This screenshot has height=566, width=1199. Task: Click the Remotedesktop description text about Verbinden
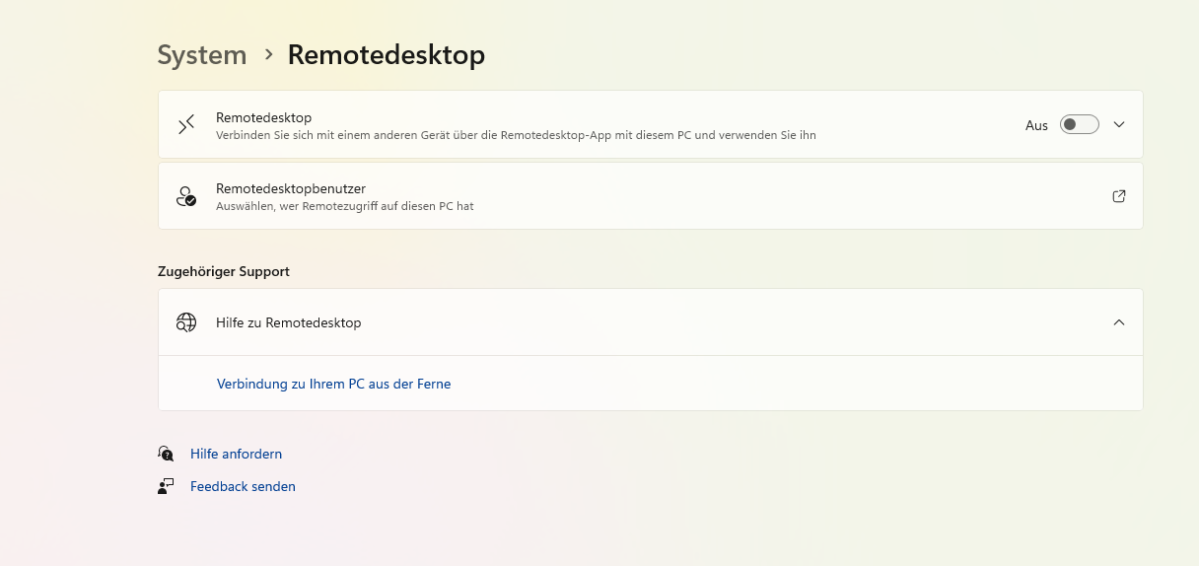pos(515,135)
